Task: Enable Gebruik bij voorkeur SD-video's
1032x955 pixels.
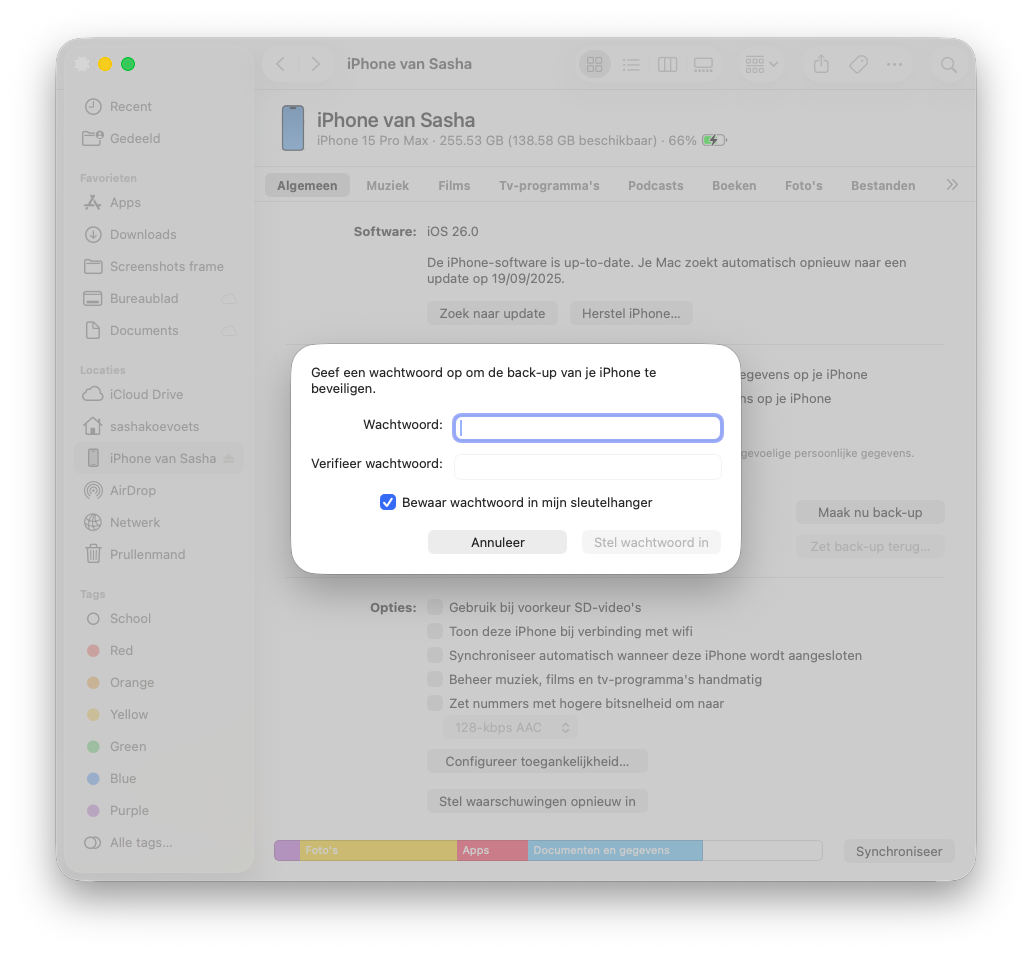Action: 435,607
